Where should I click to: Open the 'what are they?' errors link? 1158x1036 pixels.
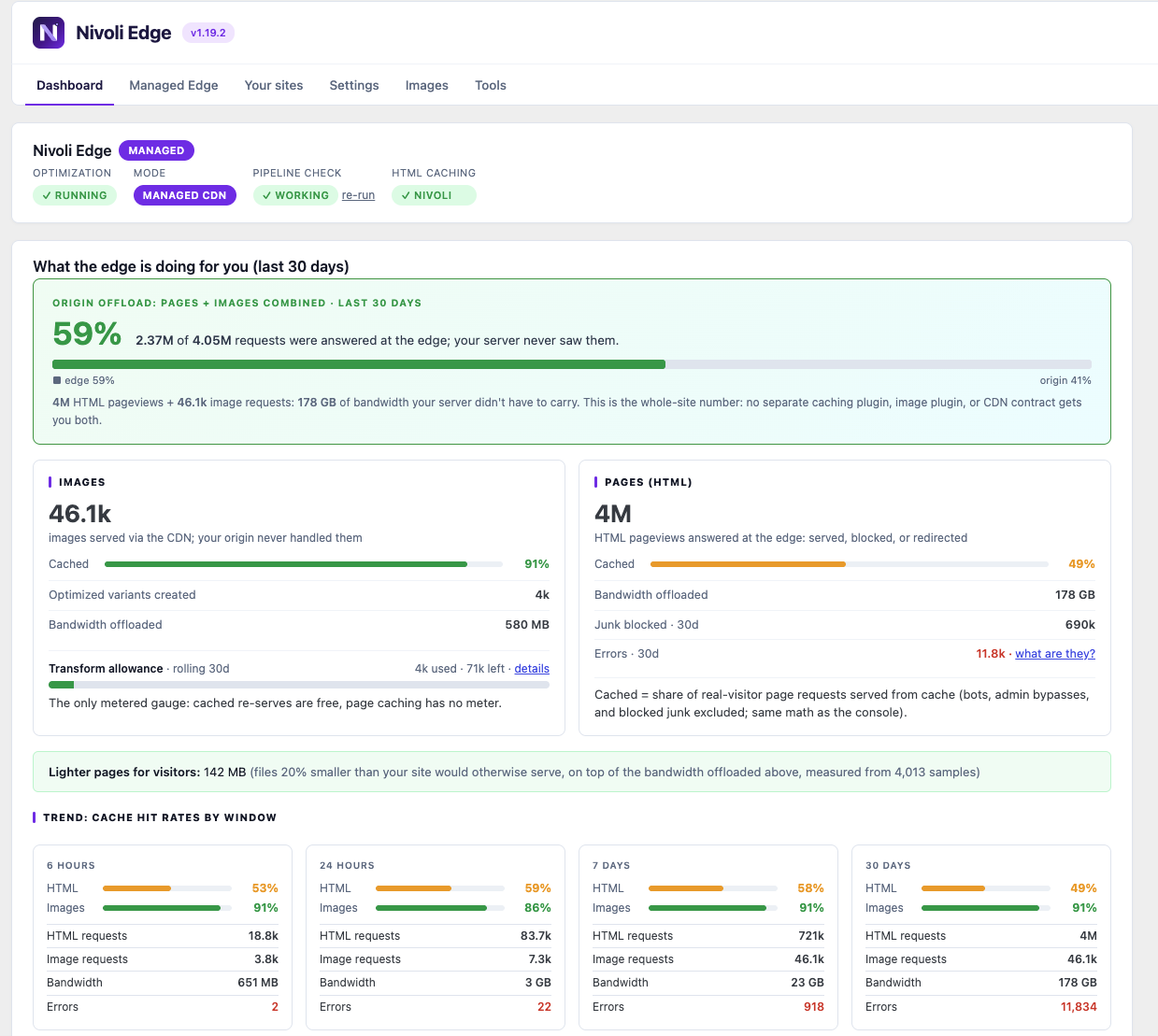coord(1055,654)
